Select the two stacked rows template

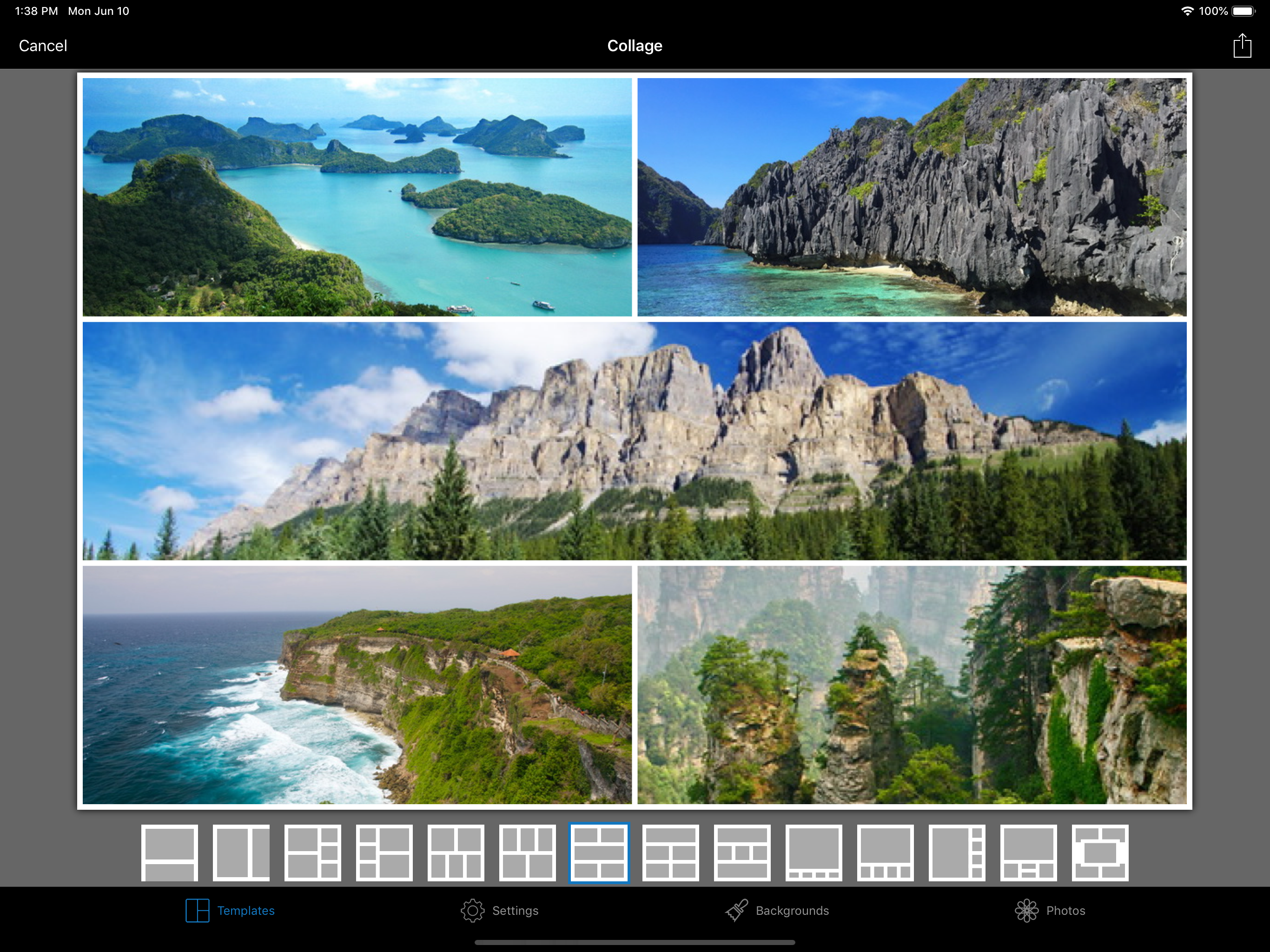pos(169,853)
